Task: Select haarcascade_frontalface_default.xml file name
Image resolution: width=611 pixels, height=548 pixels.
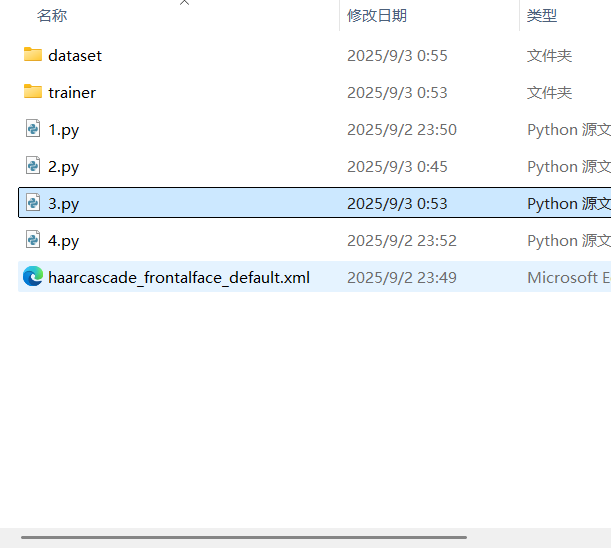Action: [x=179, y=277]
